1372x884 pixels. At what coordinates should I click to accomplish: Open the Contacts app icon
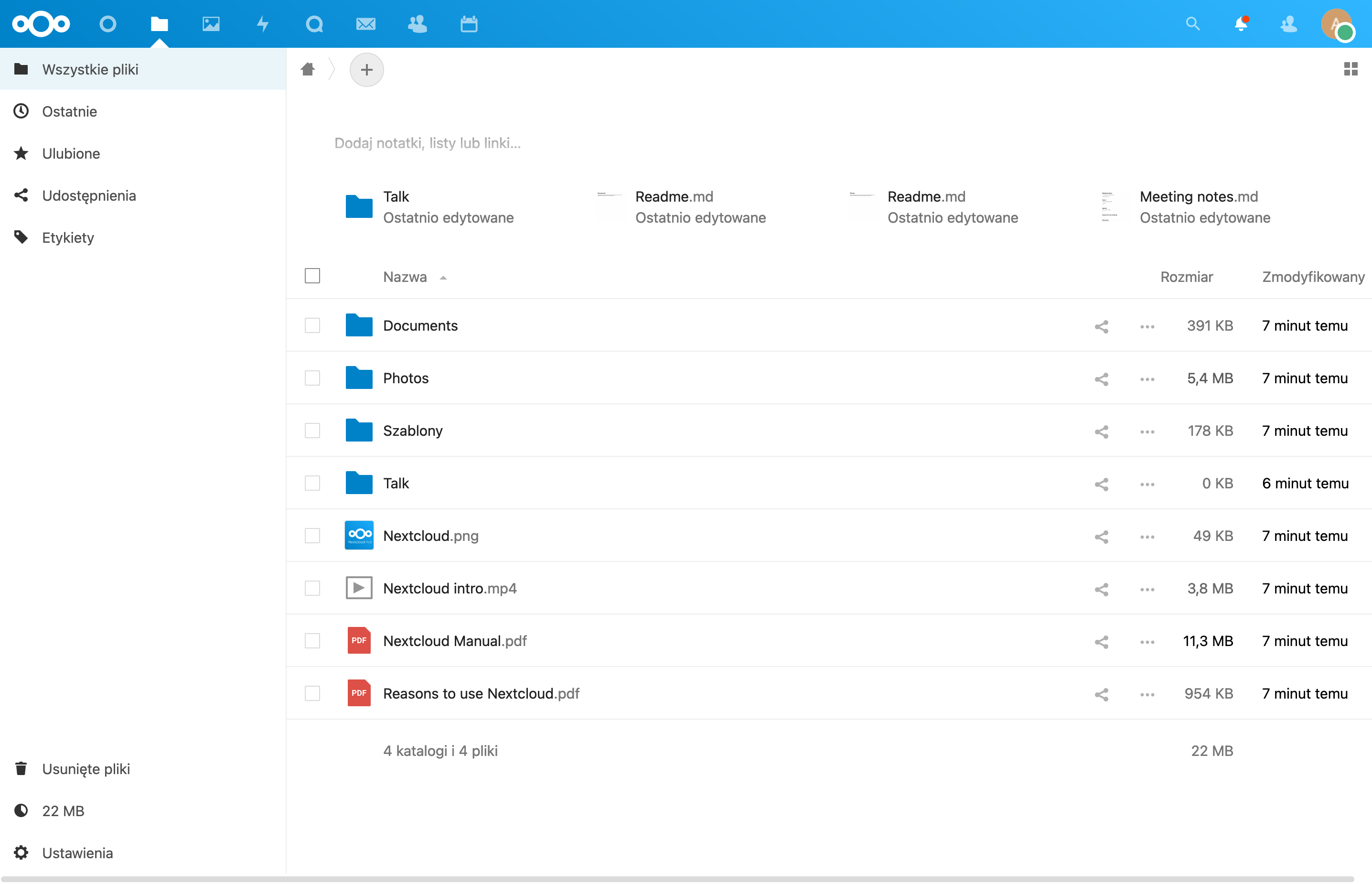[417, 23]
